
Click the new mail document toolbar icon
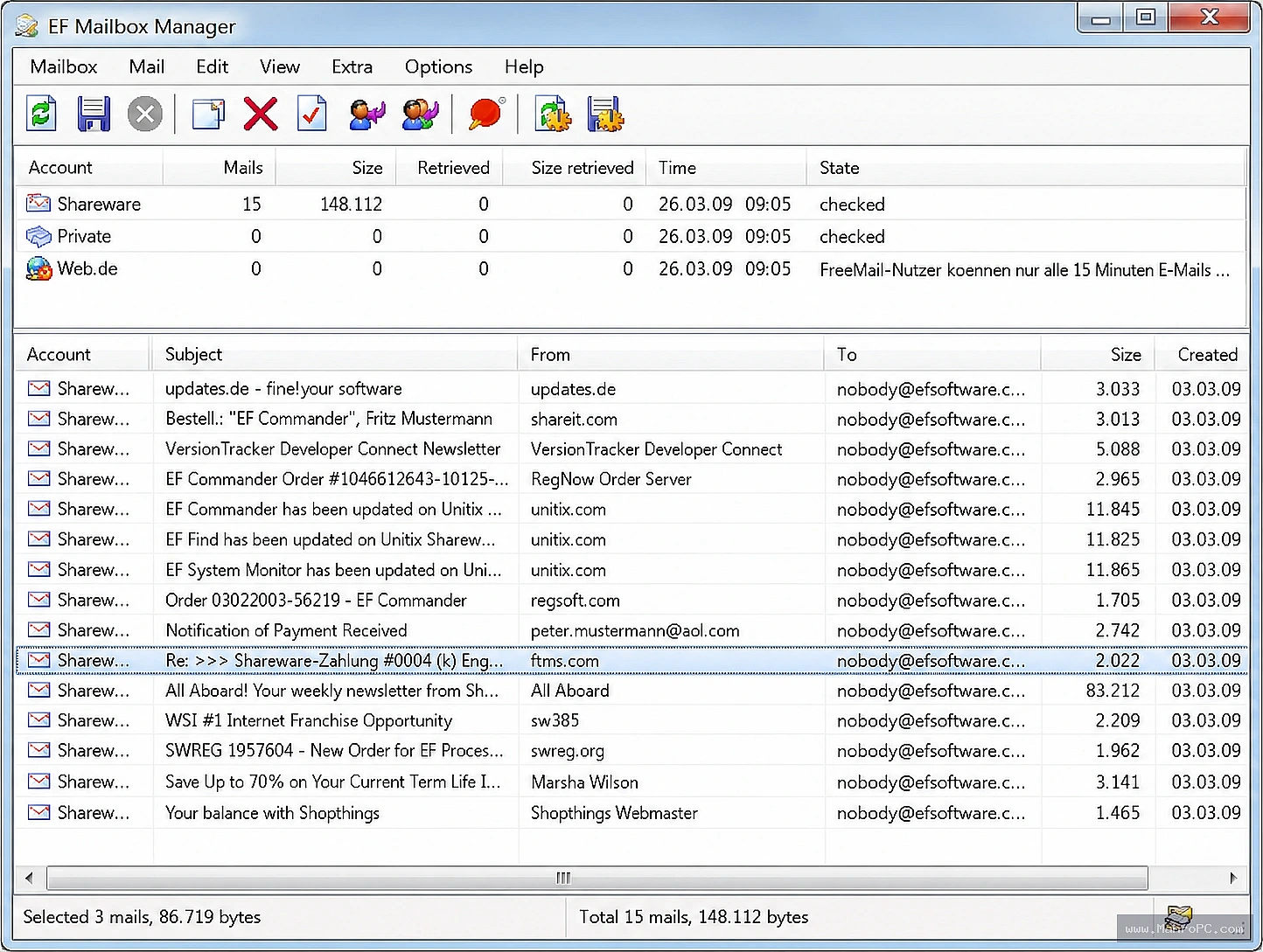point(208,115)
